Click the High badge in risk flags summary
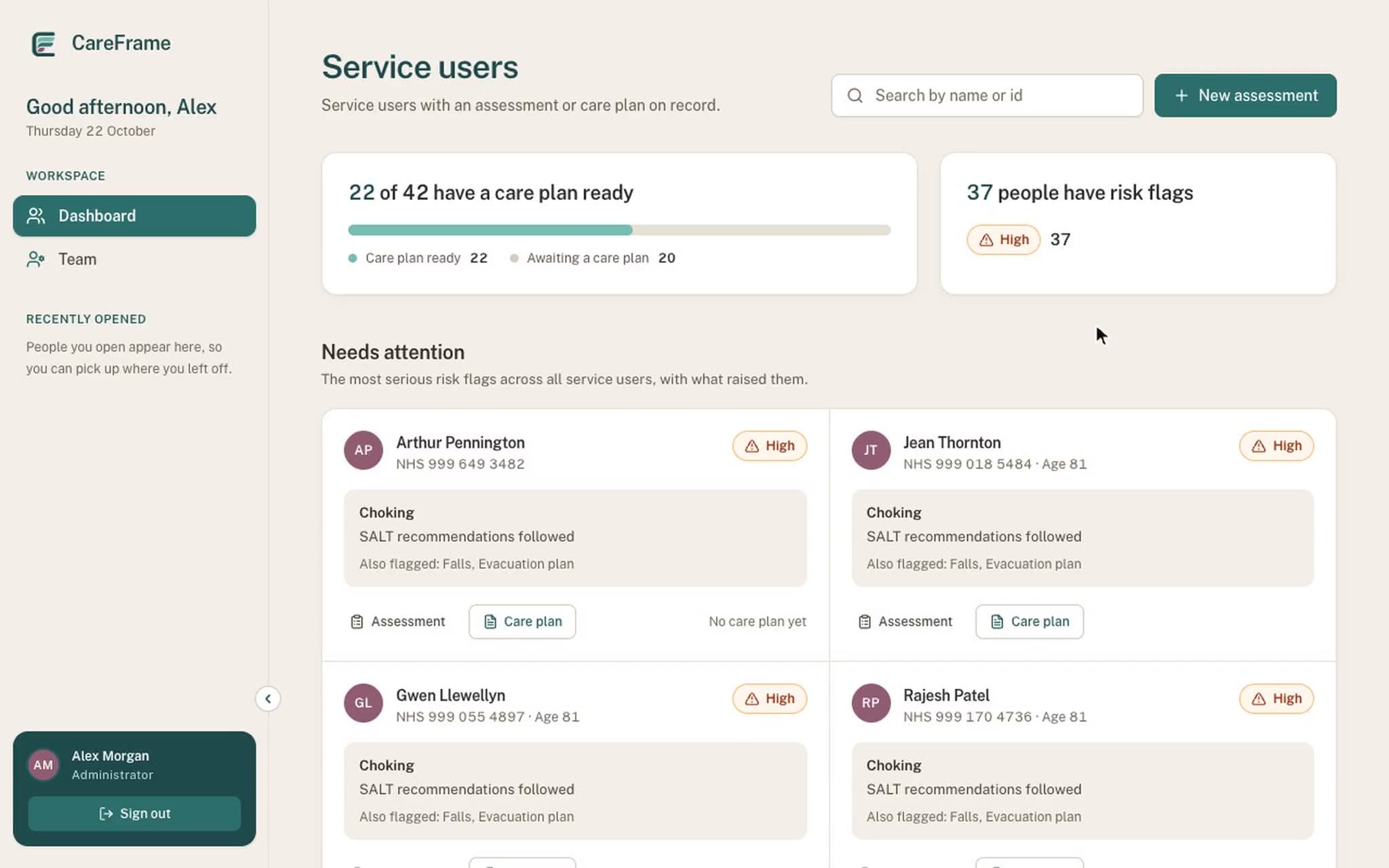The image size is (1389, 868). (1003, 239)
